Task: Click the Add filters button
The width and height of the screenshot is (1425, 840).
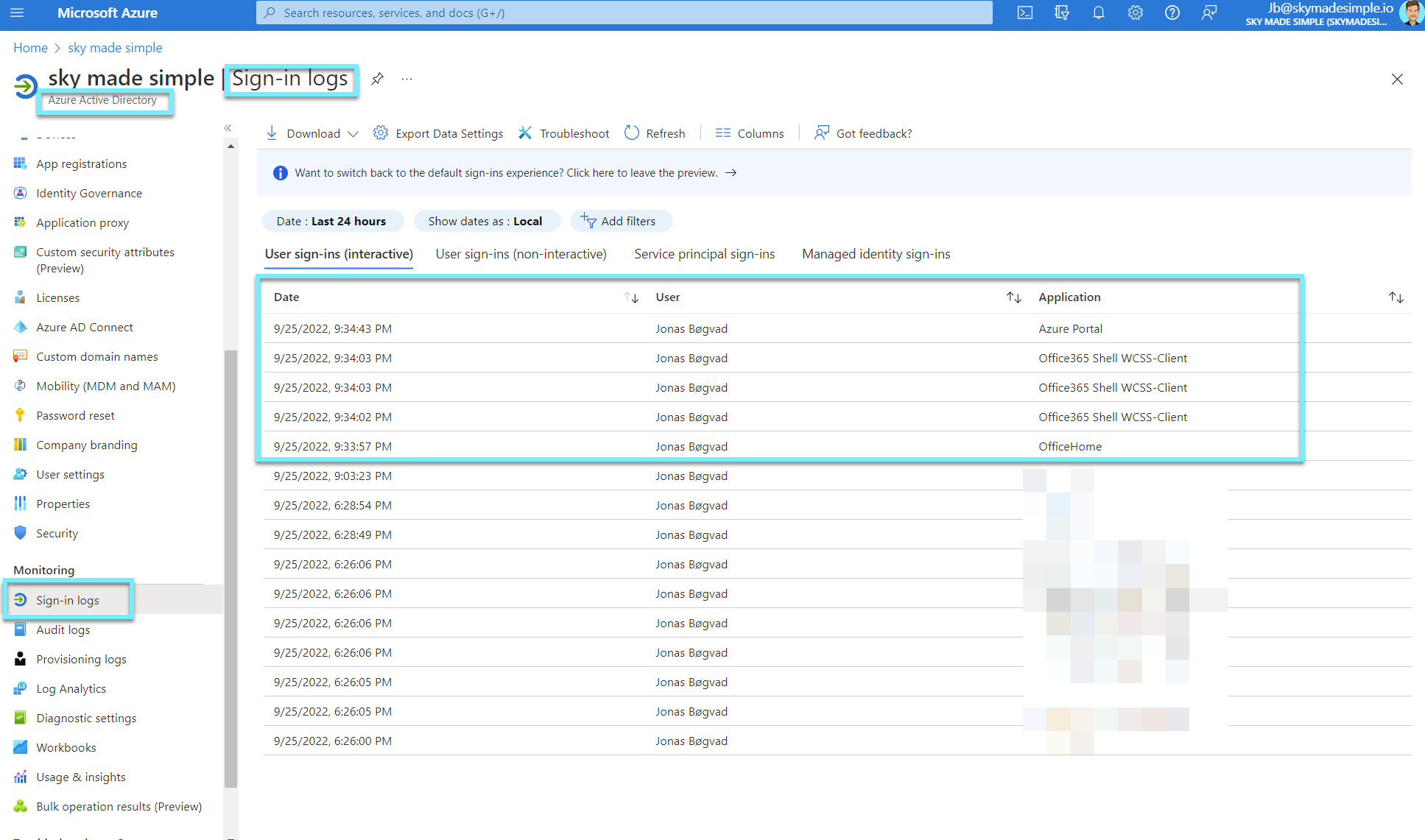Action: (x=621, y=221)
